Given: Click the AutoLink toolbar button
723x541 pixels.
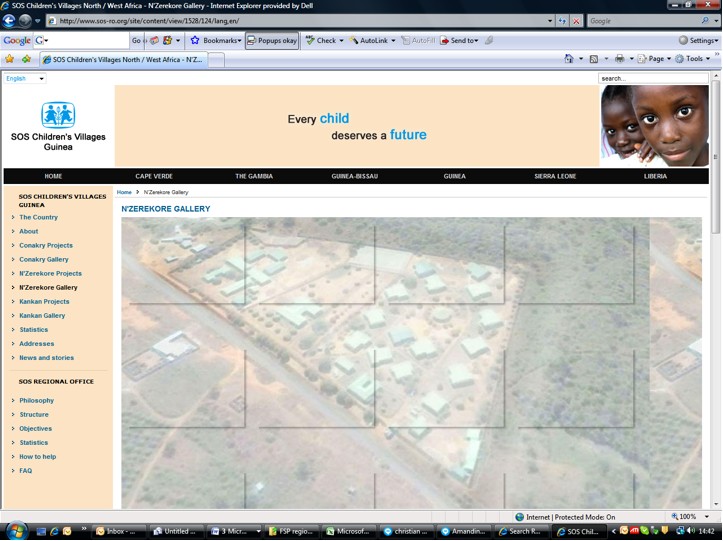Looking at the screenshot, I should 368,41.
